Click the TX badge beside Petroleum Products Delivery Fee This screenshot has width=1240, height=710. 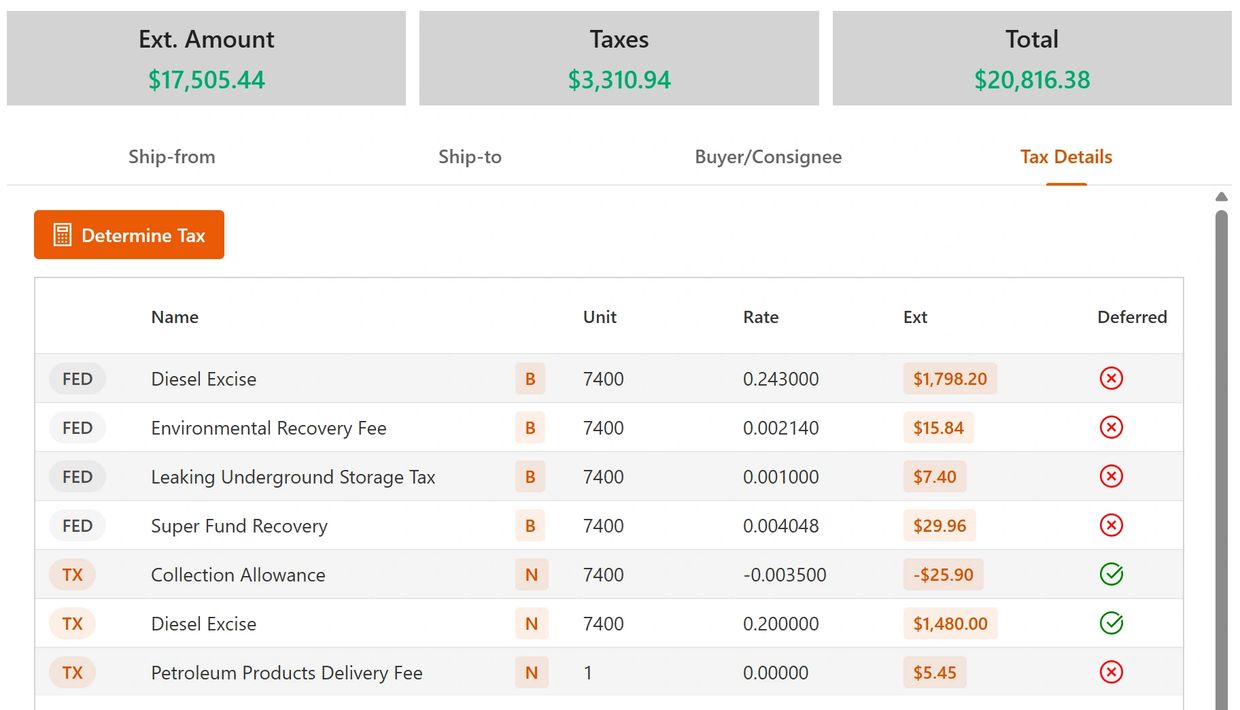[72, 672]
